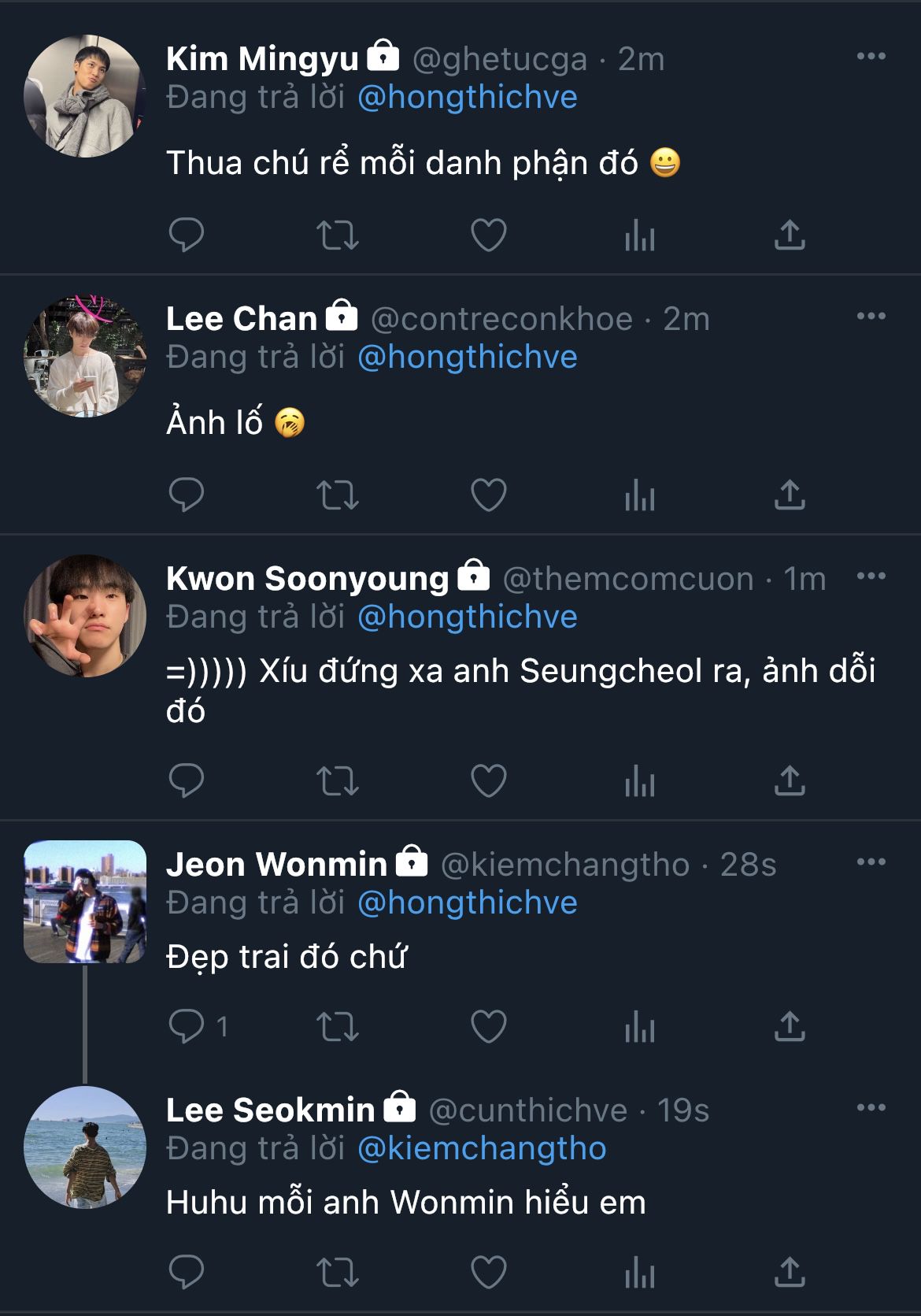This screenshot has height=1316, width=921.
Task: Open more options on Kim Mingyu's tweet
Action: 871,57
